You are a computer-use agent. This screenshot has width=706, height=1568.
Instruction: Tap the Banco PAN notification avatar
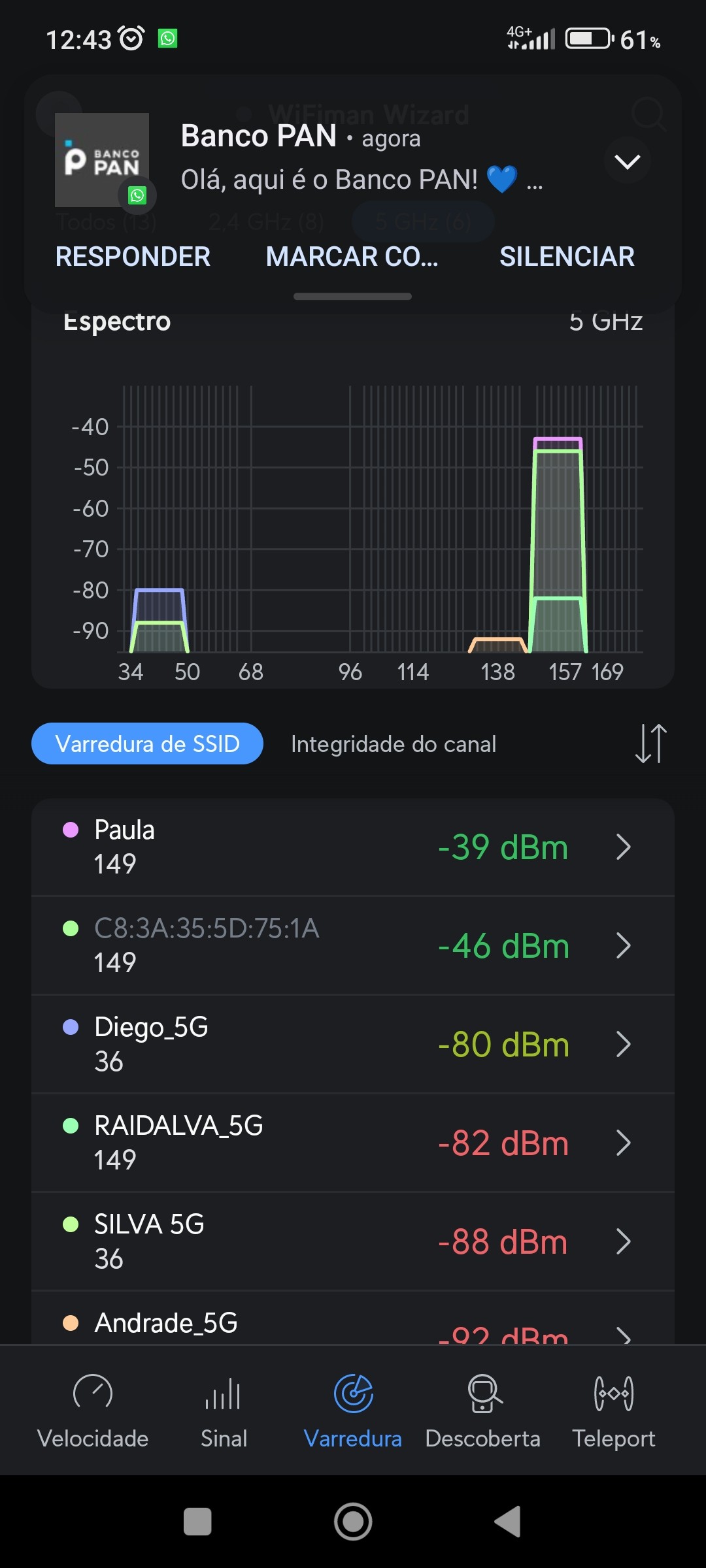point(102,160)
